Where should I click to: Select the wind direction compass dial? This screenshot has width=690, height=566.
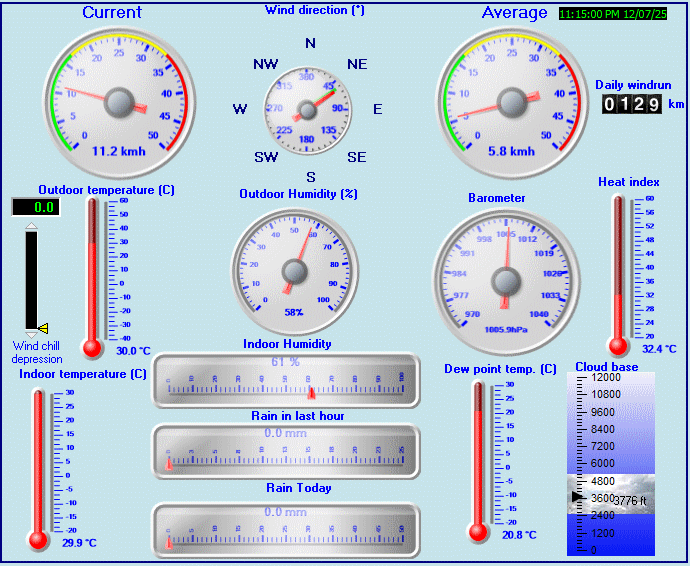(x=309, y=109)
